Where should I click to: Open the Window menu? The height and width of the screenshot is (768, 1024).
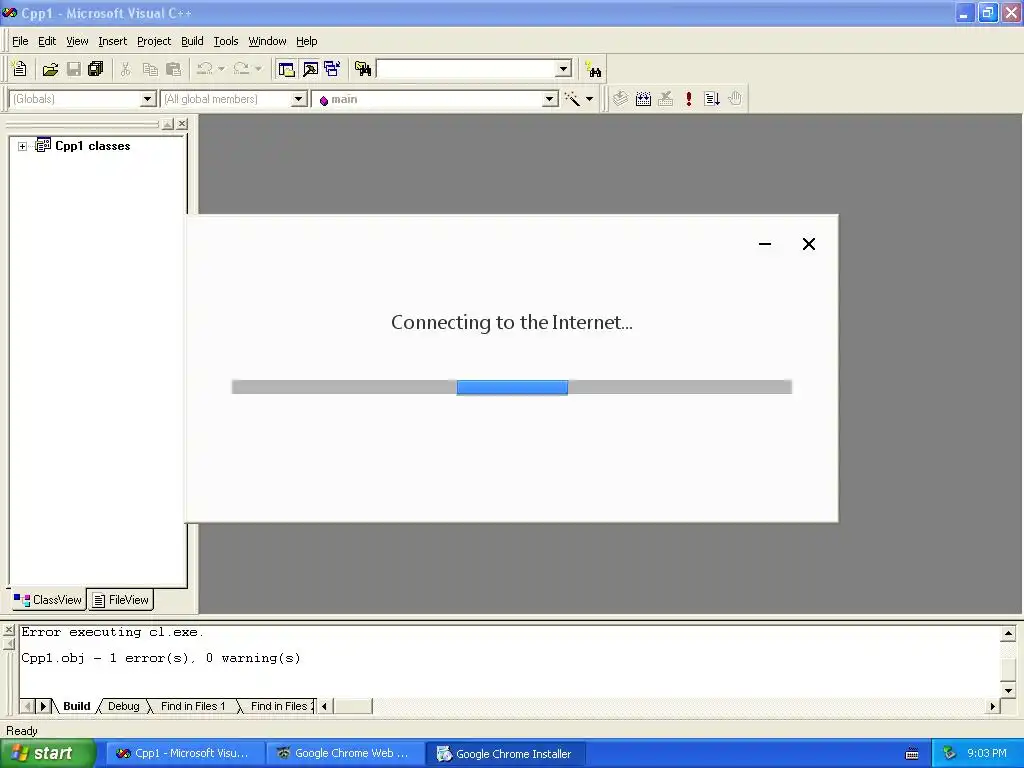point(267,41)
